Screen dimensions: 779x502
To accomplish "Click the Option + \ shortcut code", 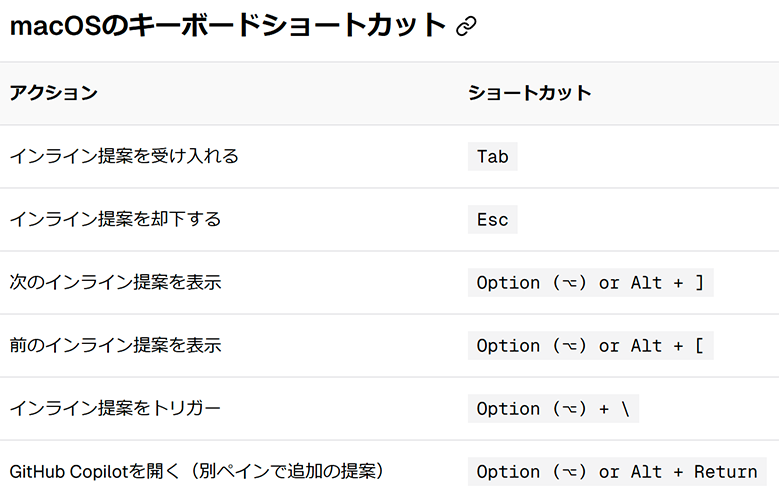I will [553, 409].
